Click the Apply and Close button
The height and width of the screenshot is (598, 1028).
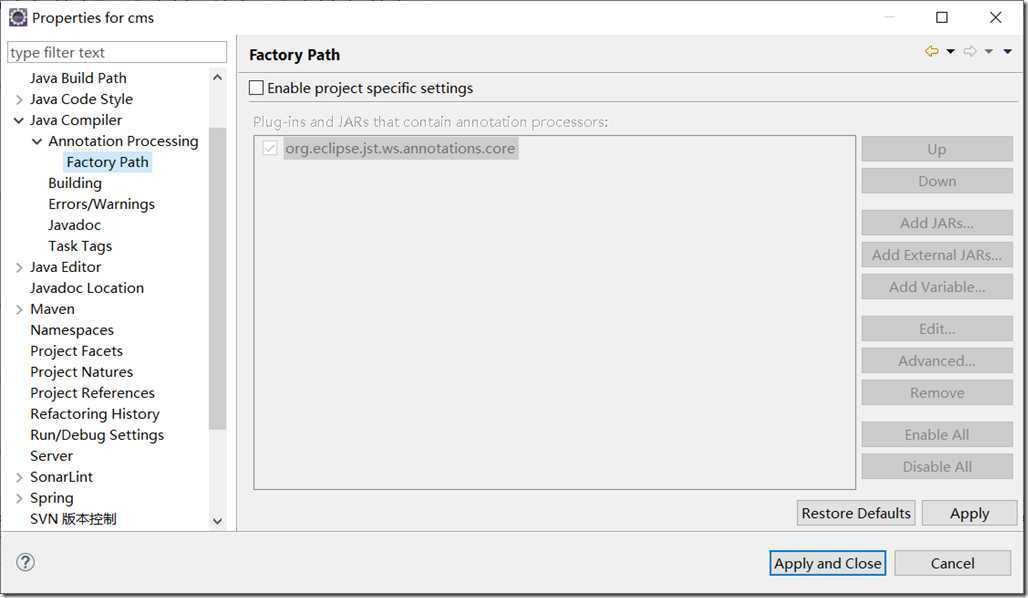(827, 563)
